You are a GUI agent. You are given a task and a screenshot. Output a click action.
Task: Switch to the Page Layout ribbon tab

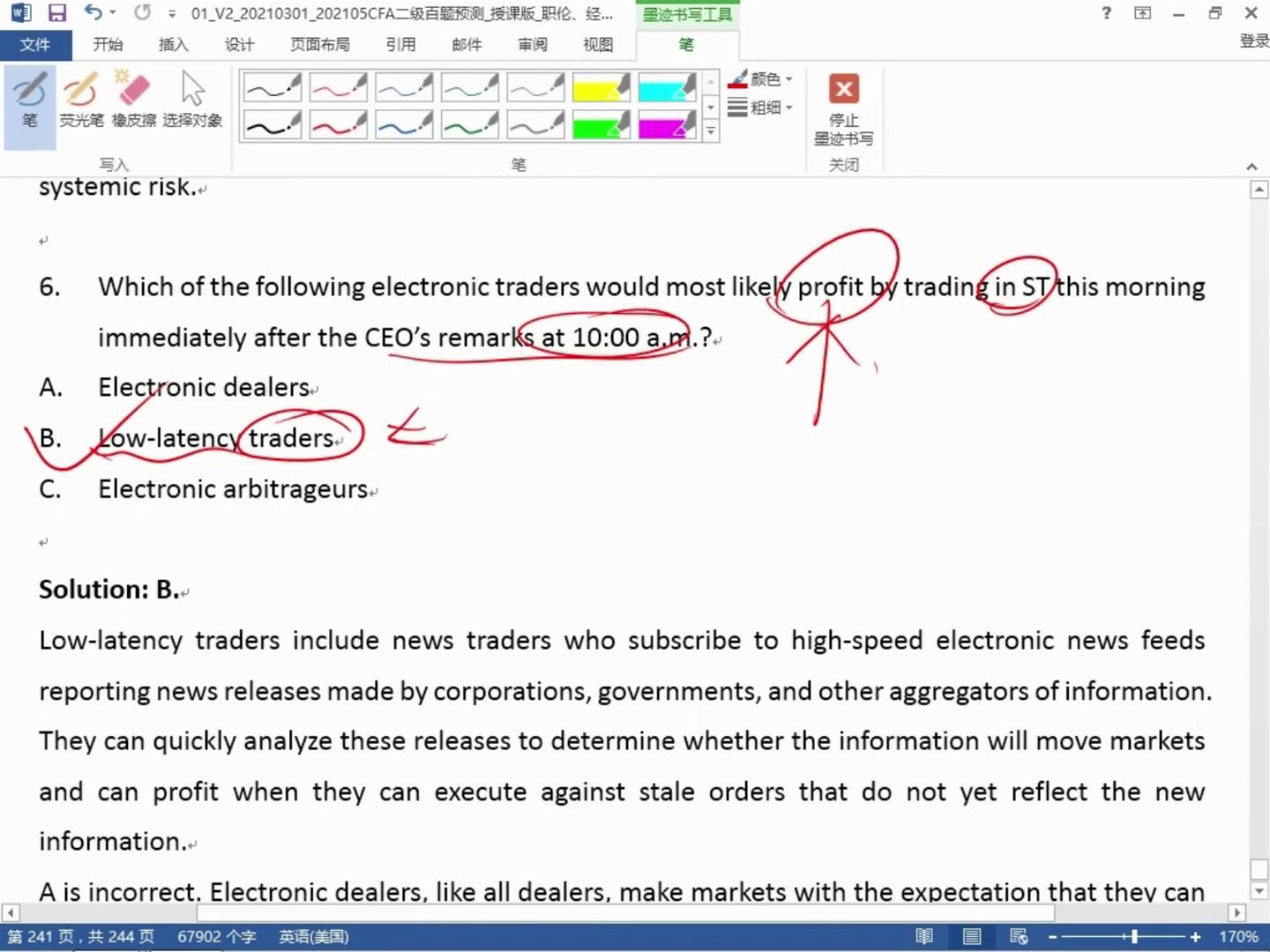319,44
